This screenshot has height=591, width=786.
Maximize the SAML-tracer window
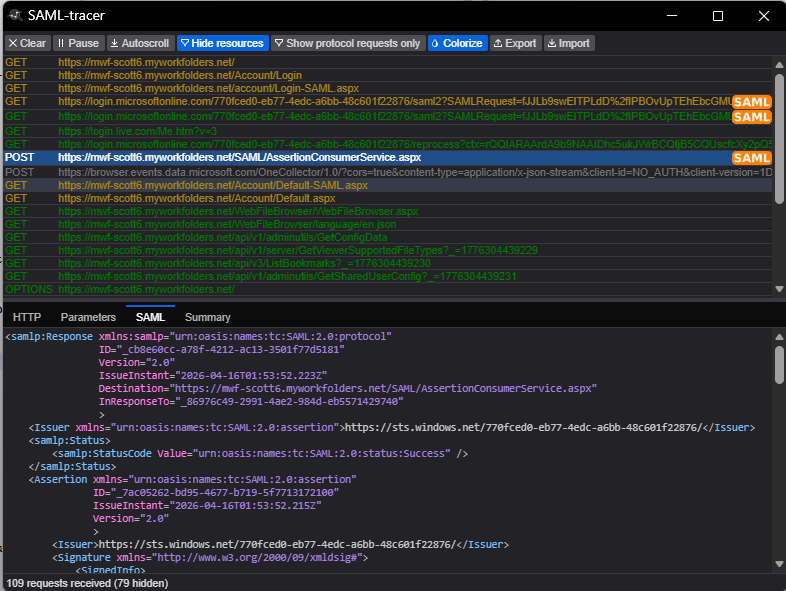717,16
